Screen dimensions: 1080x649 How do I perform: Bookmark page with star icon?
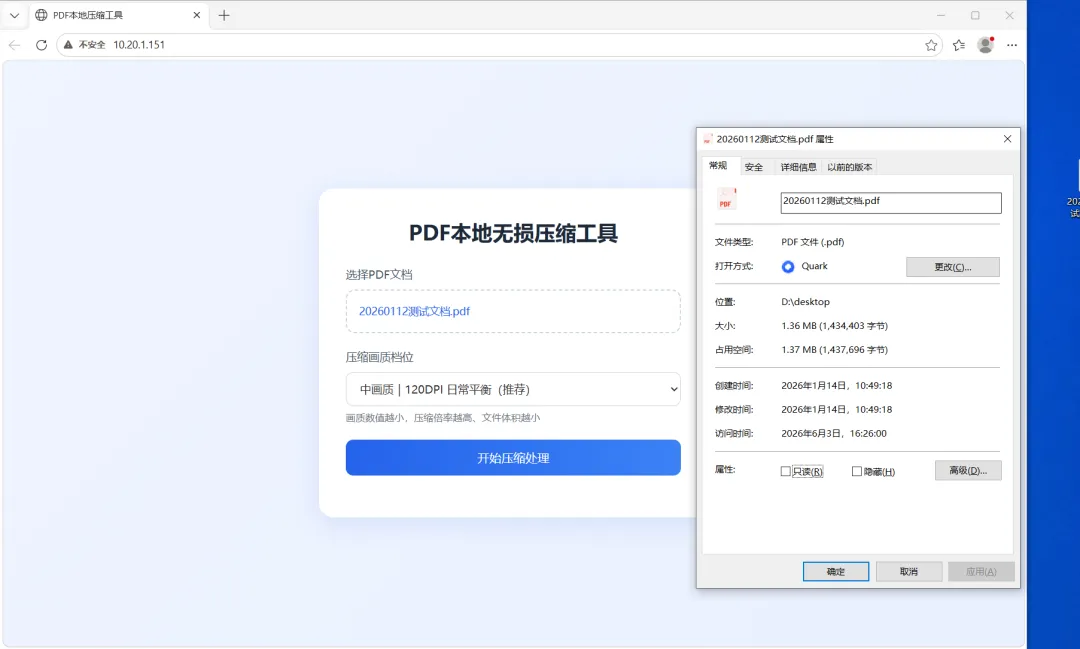931,45
